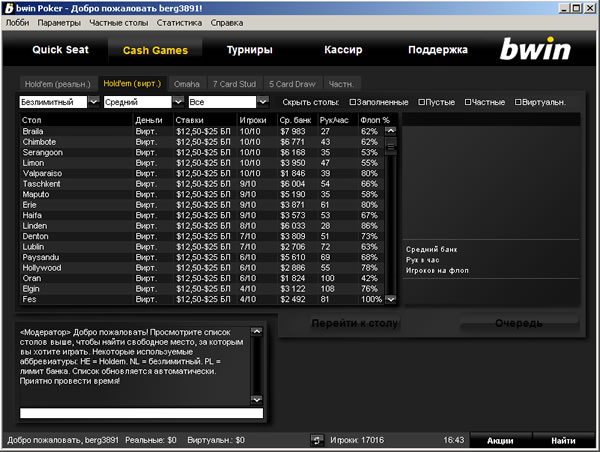600x452 pixels.
Task: Click the Перейти к столу button
Action: [x=354, y=323]
